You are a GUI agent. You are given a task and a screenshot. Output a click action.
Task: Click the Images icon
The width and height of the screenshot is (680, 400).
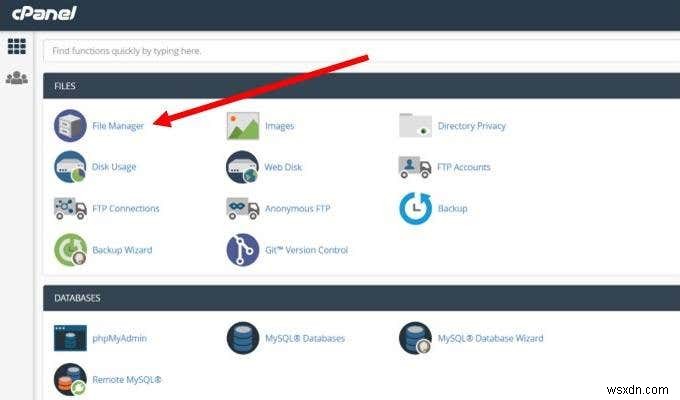point(243,126)
